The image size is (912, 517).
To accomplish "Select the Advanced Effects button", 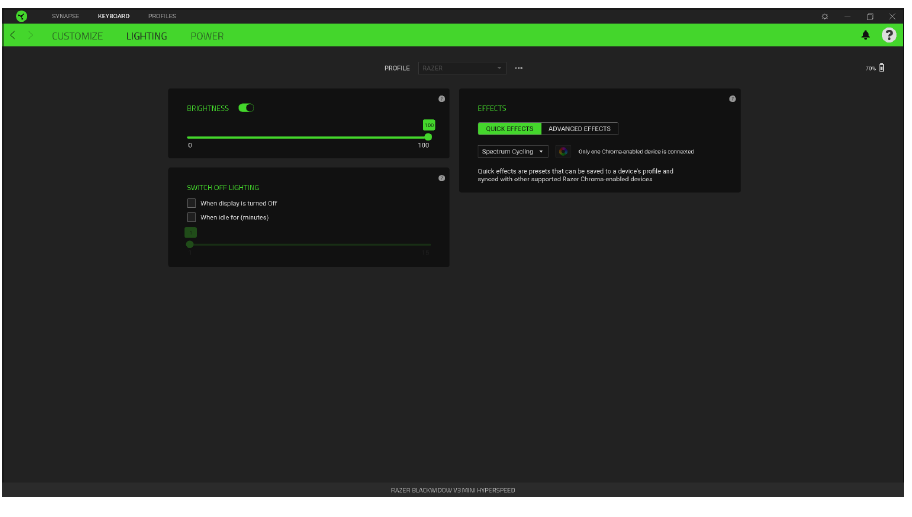I will 579,129.
